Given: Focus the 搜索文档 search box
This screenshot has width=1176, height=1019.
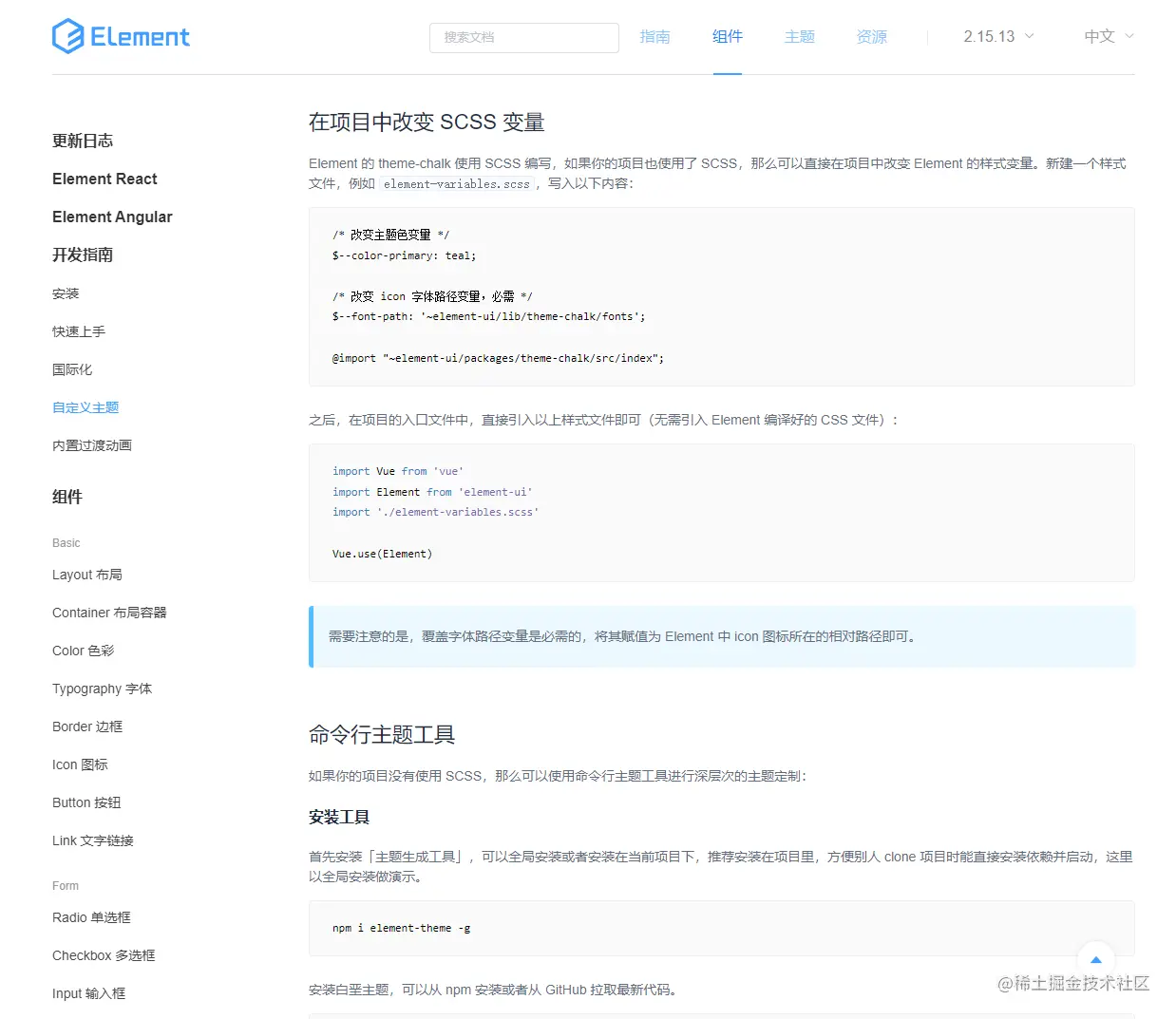Looking at the screenshot, I should [524, 37].
